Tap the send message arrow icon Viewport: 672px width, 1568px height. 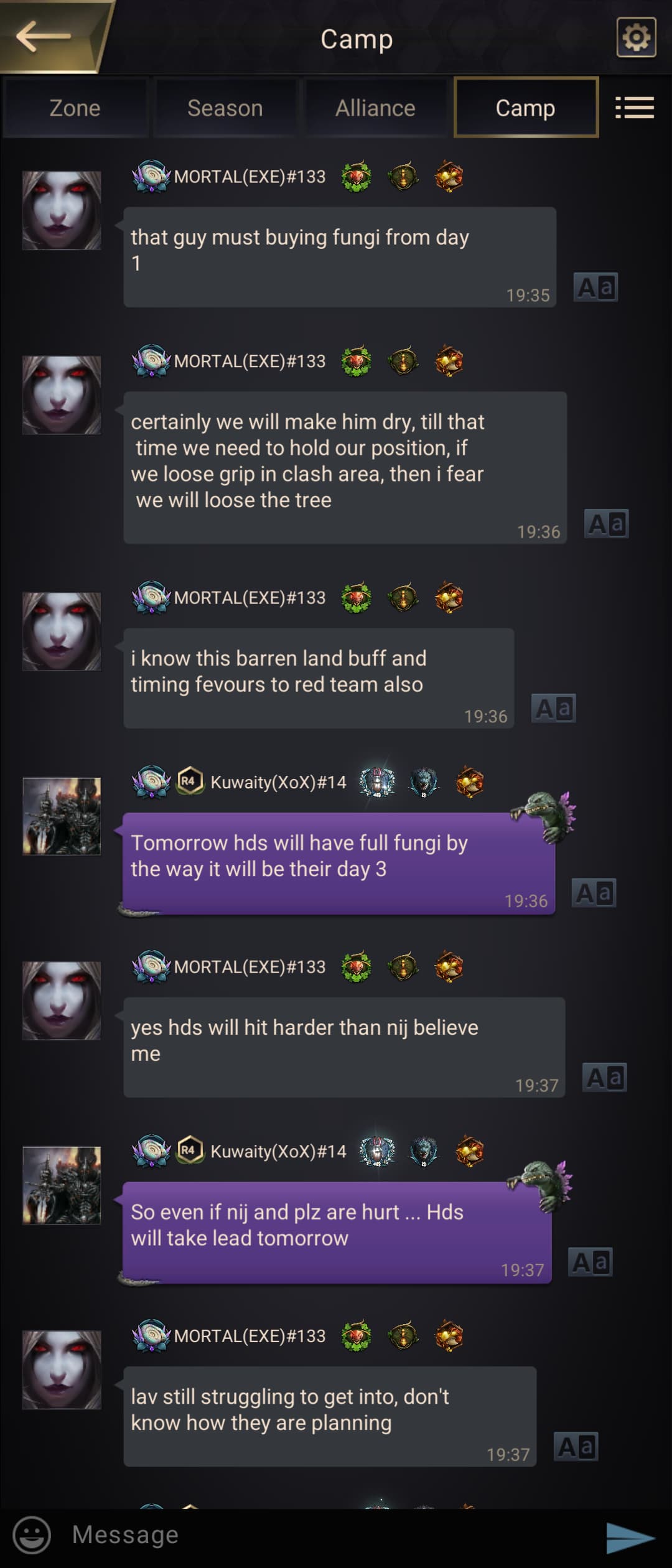(630, 1538)
